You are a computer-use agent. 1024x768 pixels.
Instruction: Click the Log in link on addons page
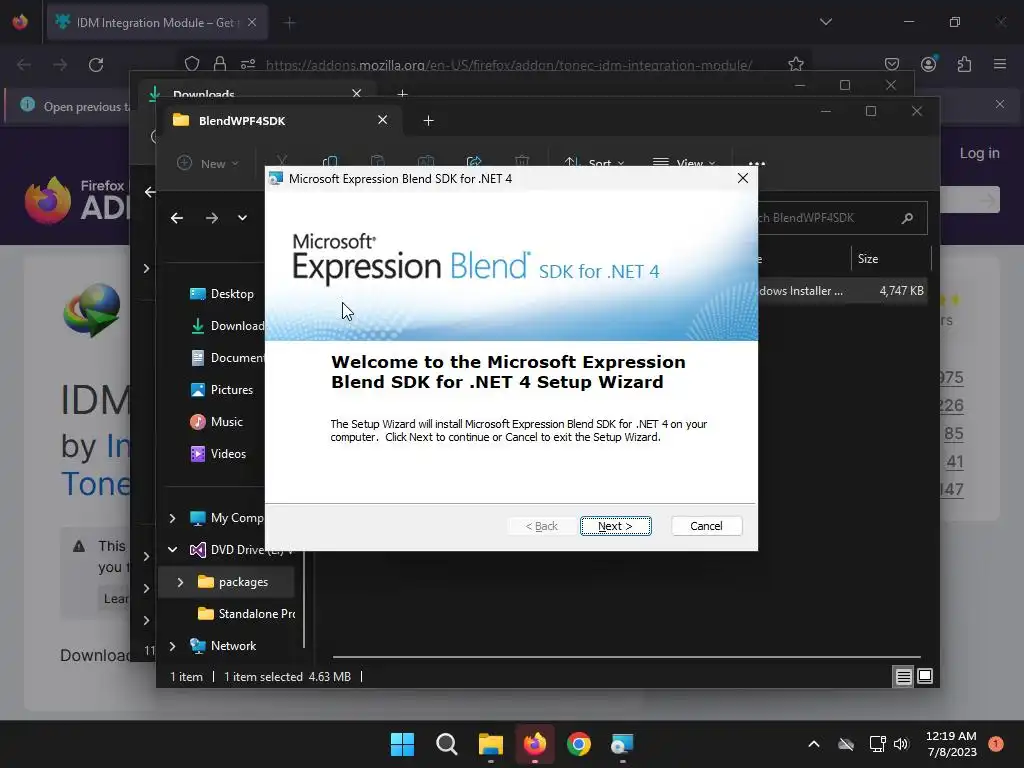tap(979, 153)
